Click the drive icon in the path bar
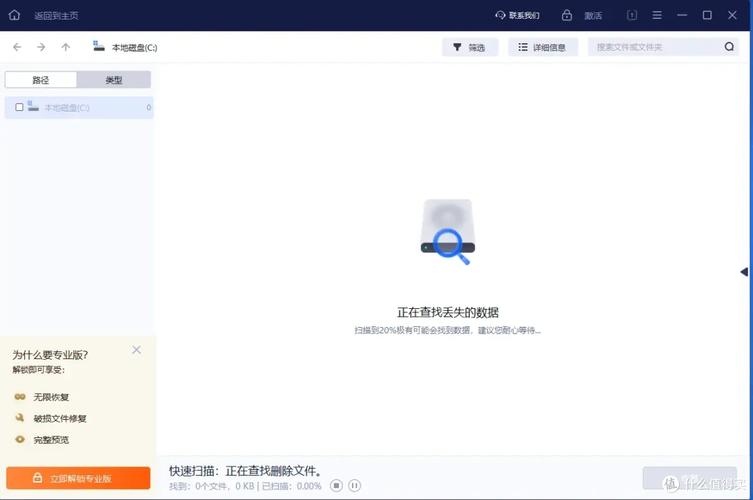 98,46
